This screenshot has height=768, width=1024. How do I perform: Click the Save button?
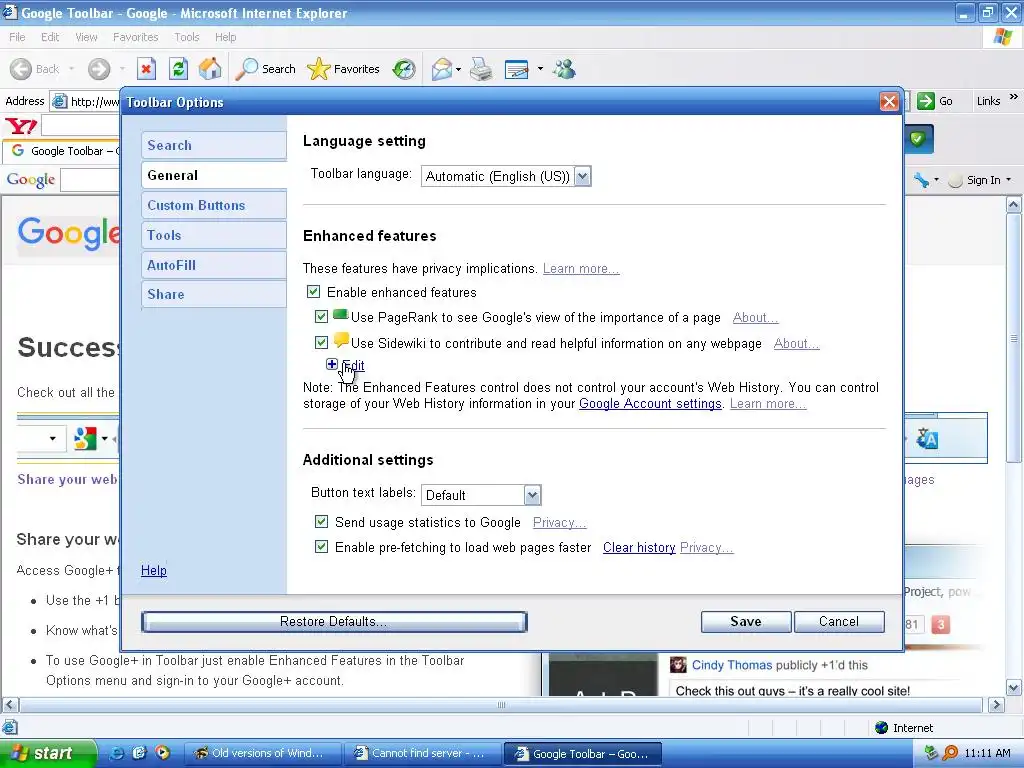pos(746,622)
